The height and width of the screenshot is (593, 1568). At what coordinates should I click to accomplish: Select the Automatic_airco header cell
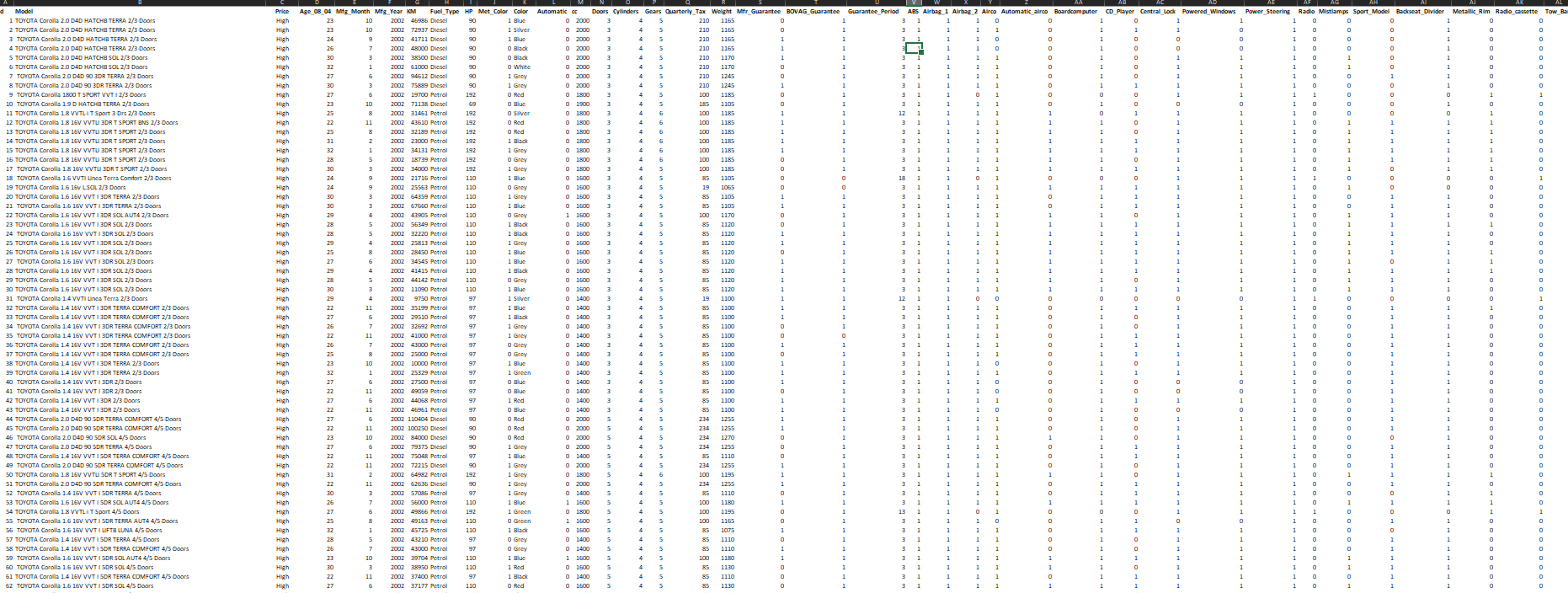point(1025,12)
